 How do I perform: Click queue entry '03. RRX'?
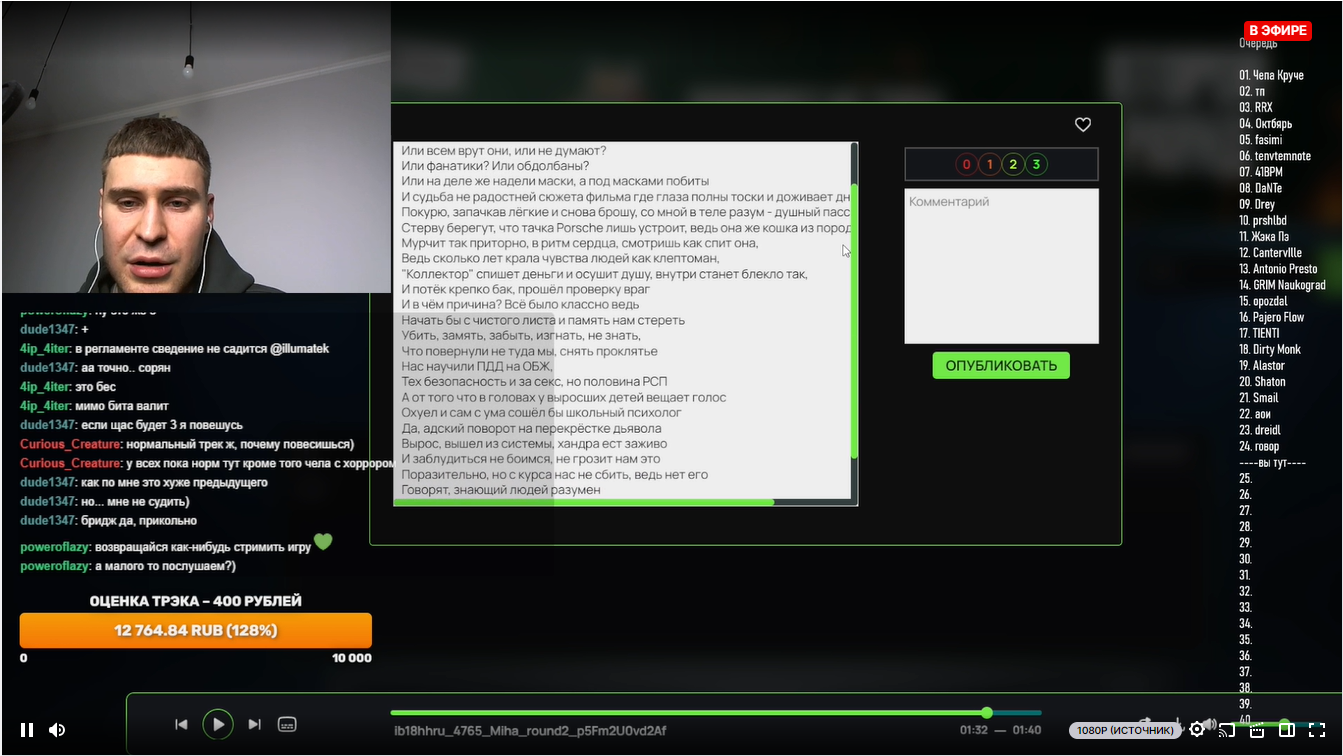(1256, 107)
